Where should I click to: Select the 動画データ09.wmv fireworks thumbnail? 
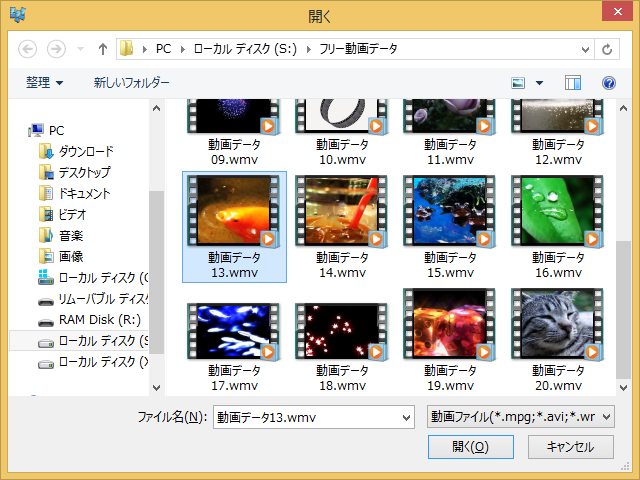[x=233, y=117]
